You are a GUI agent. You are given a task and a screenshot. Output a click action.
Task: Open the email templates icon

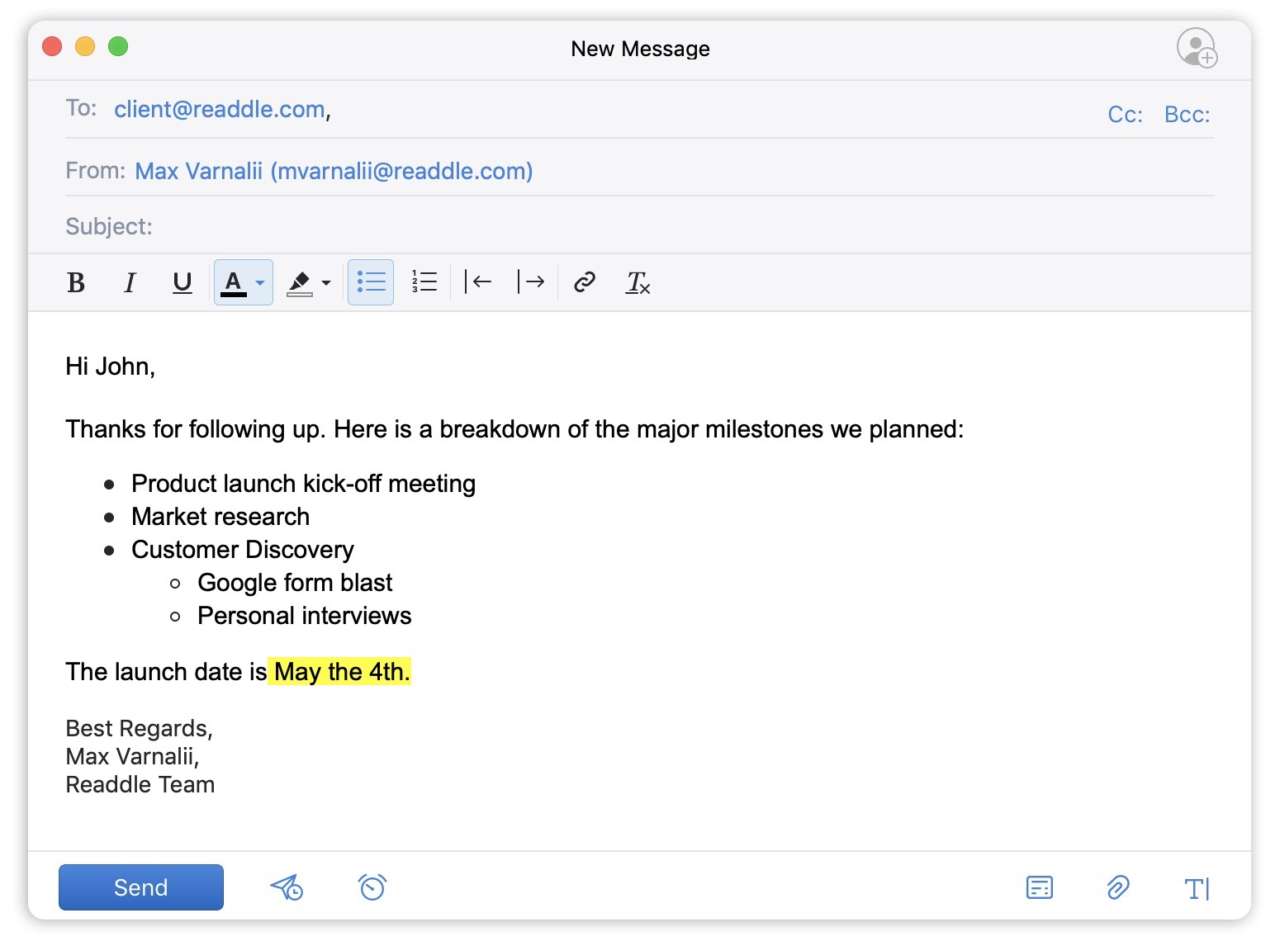point(1039,887)
